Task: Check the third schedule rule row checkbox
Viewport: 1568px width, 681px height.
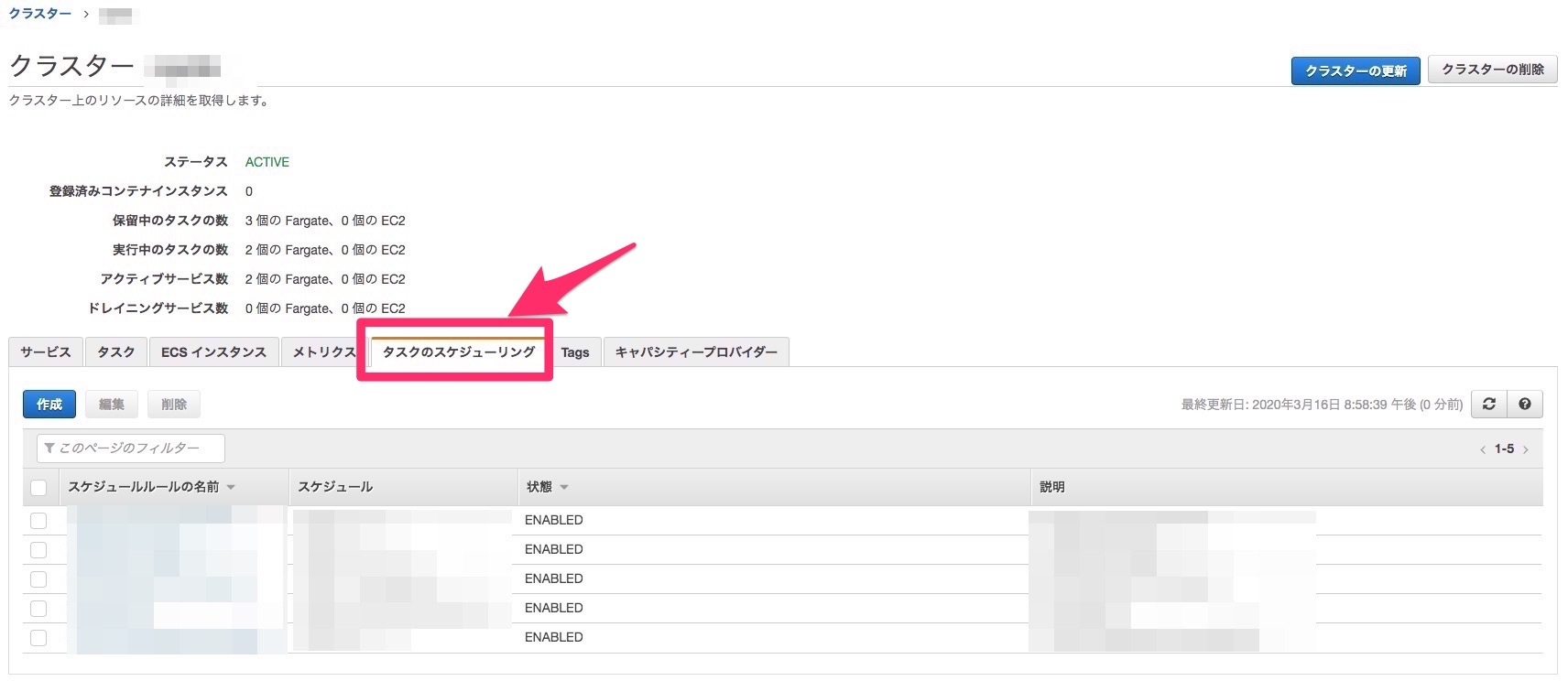Action: (38, 578)
